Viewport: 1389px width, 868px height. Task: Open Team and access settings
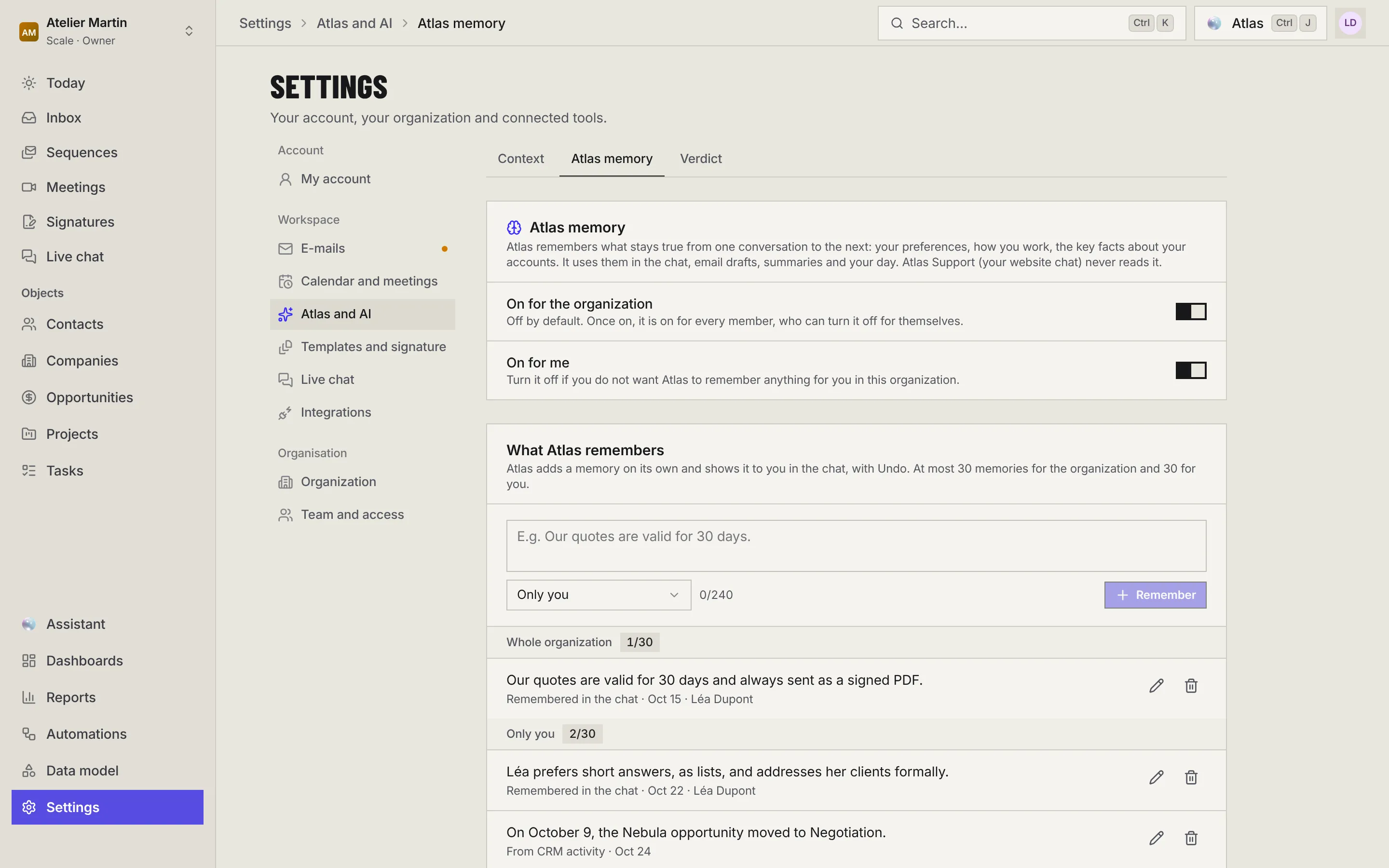[363, 515]
